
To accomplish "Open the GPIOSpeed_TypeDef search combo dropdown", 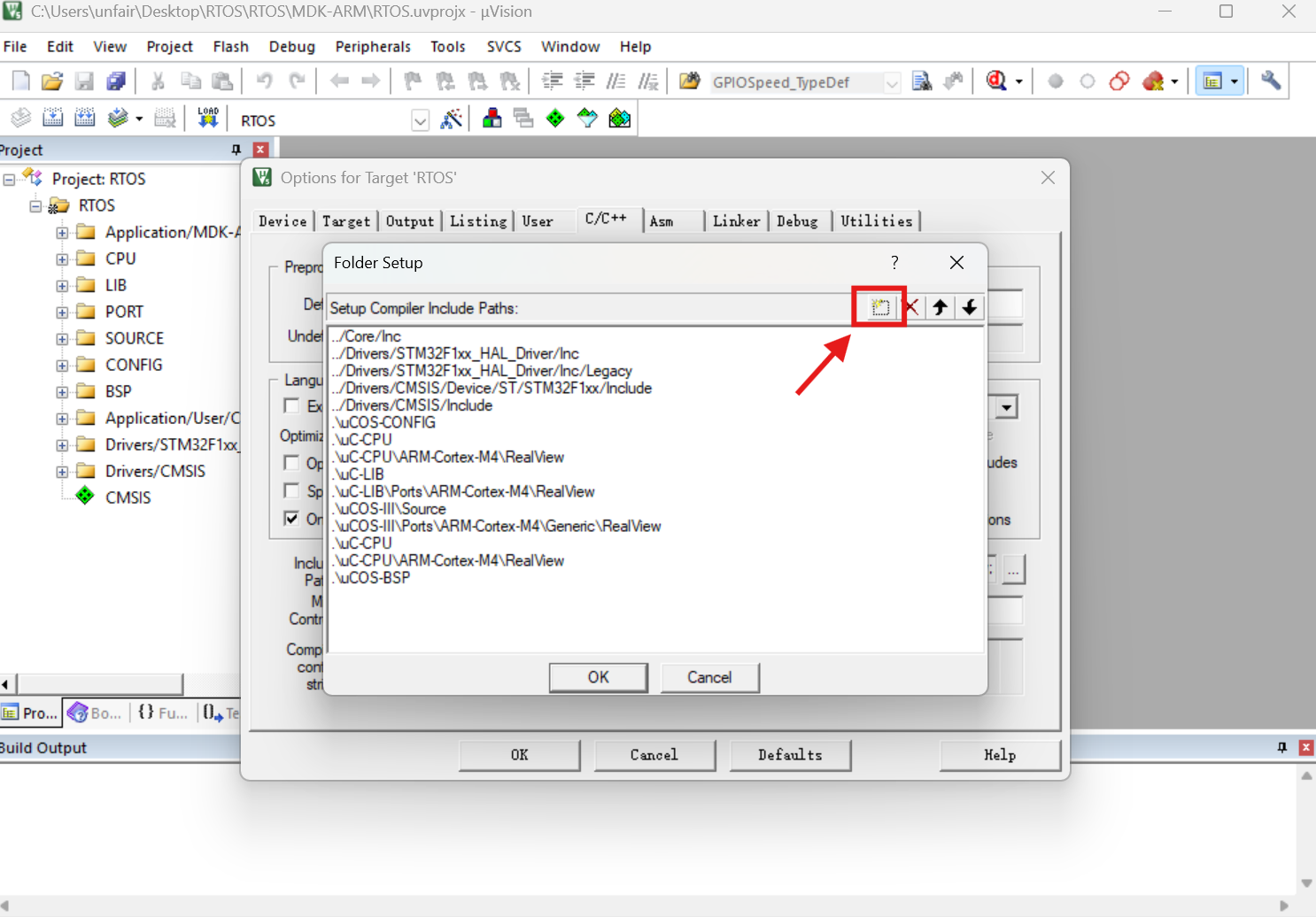I will (893, 82).
